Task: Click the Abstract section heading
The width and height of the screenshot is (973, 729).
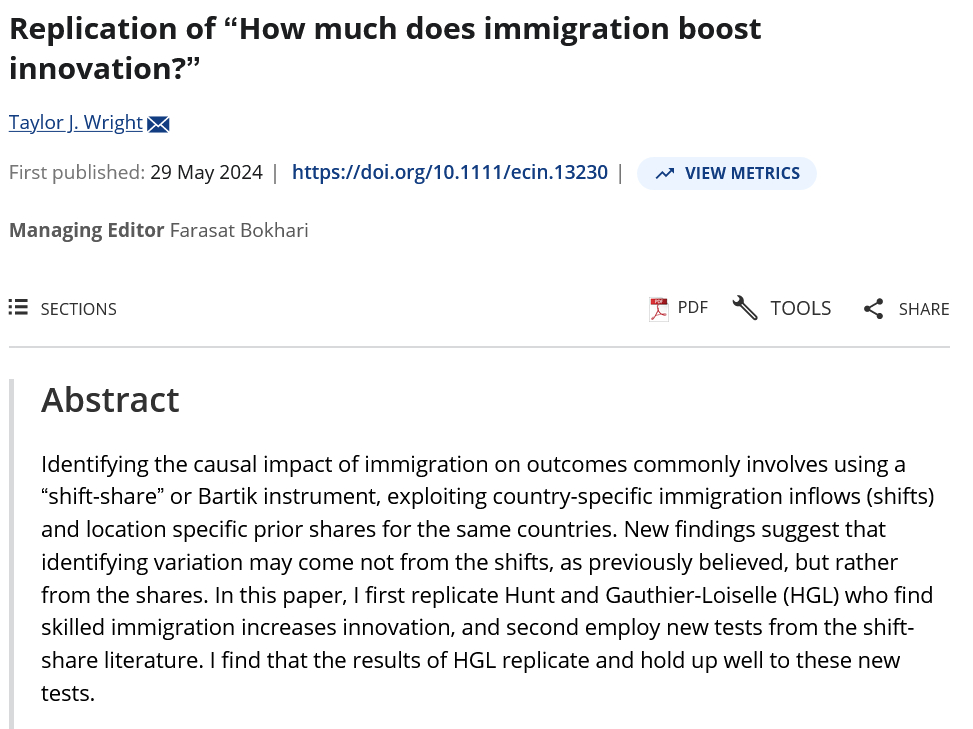Action: click(x=110, y=400)
